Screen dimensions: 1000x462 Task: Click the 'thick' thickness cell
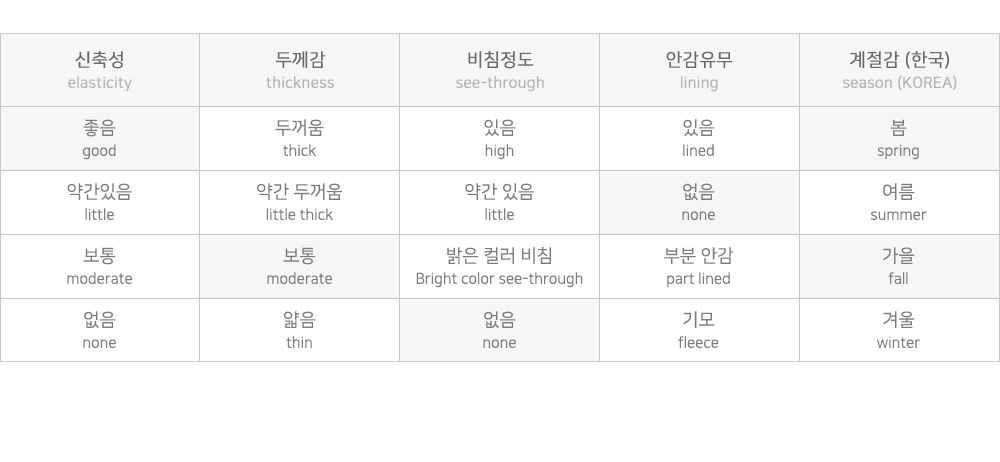tap(299, 138)
